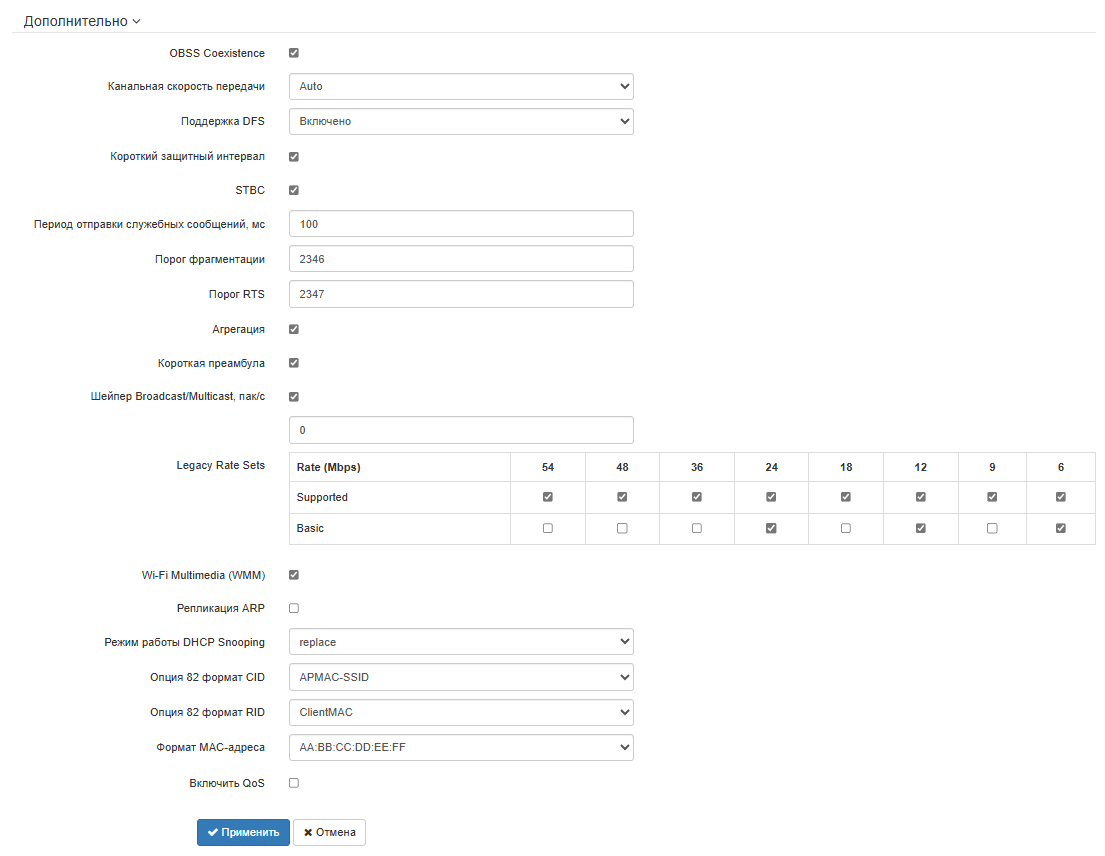Open Поддержка DFS dropdown
1105x856 pixels.
[461, 121]
